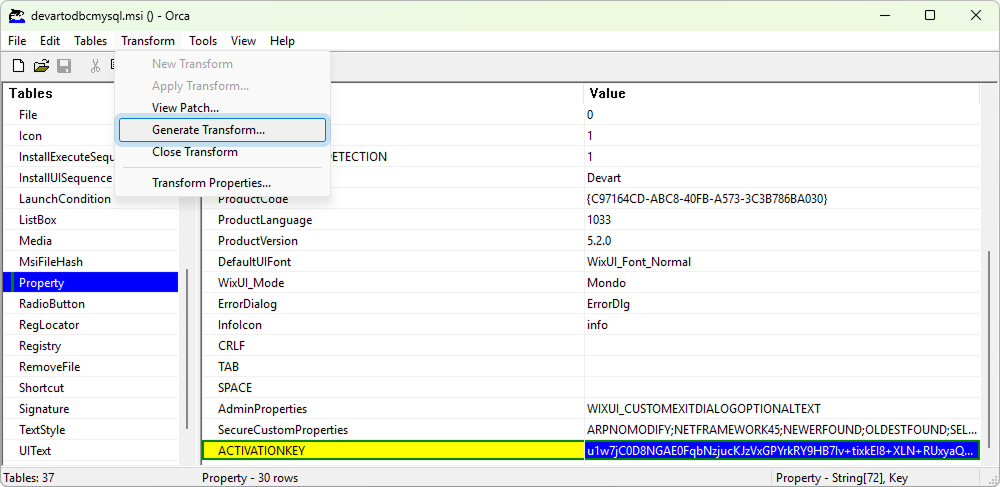Click the Save floppy disk toolbar icon

(x=64, y=66)
